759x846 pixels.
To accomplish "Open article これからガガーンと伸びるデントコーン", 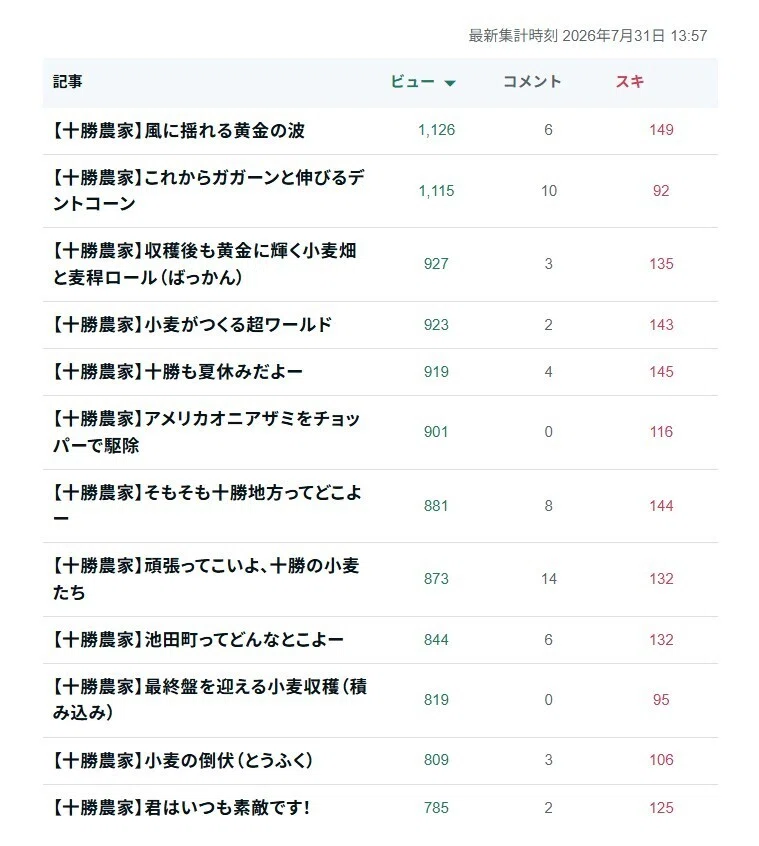I will [208, 190].
